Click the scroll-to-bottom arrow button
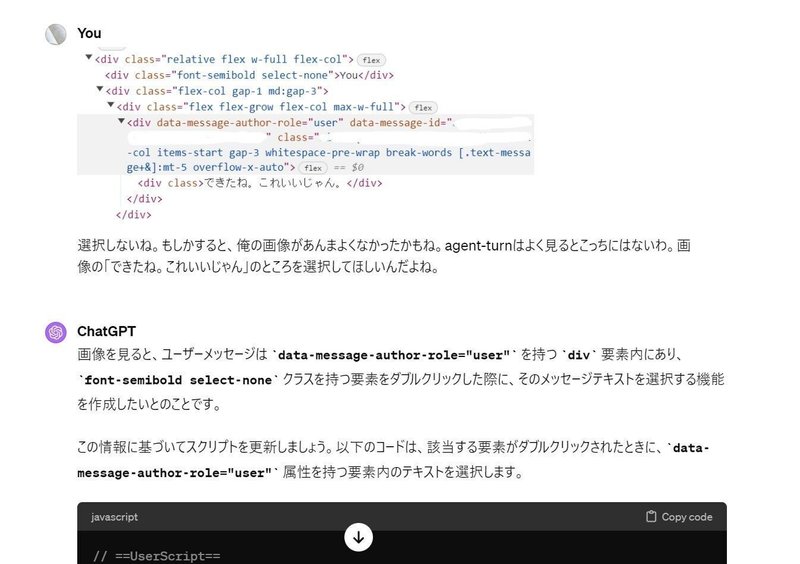Screen dimensions: 800x564 pos(358,537)
